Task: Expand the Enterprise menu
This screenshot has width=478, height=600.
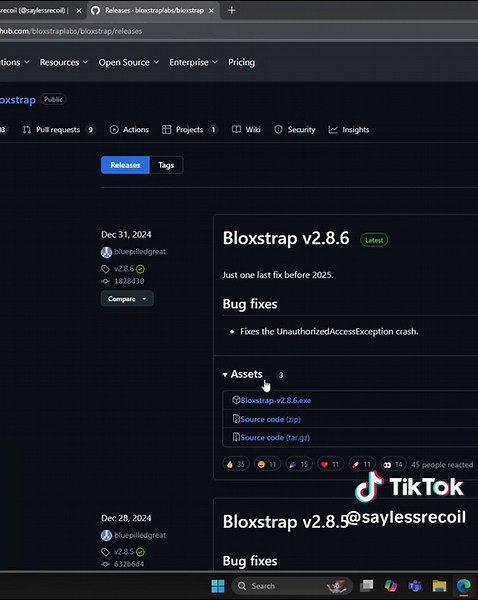Action: click(193, 62)
